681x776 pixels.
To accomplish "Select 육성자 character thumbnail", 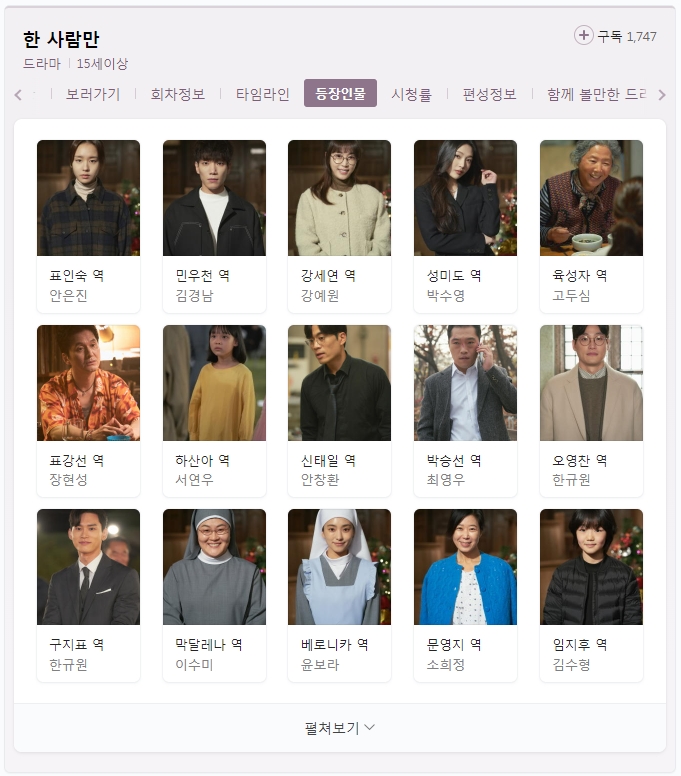I will [591, 198].
